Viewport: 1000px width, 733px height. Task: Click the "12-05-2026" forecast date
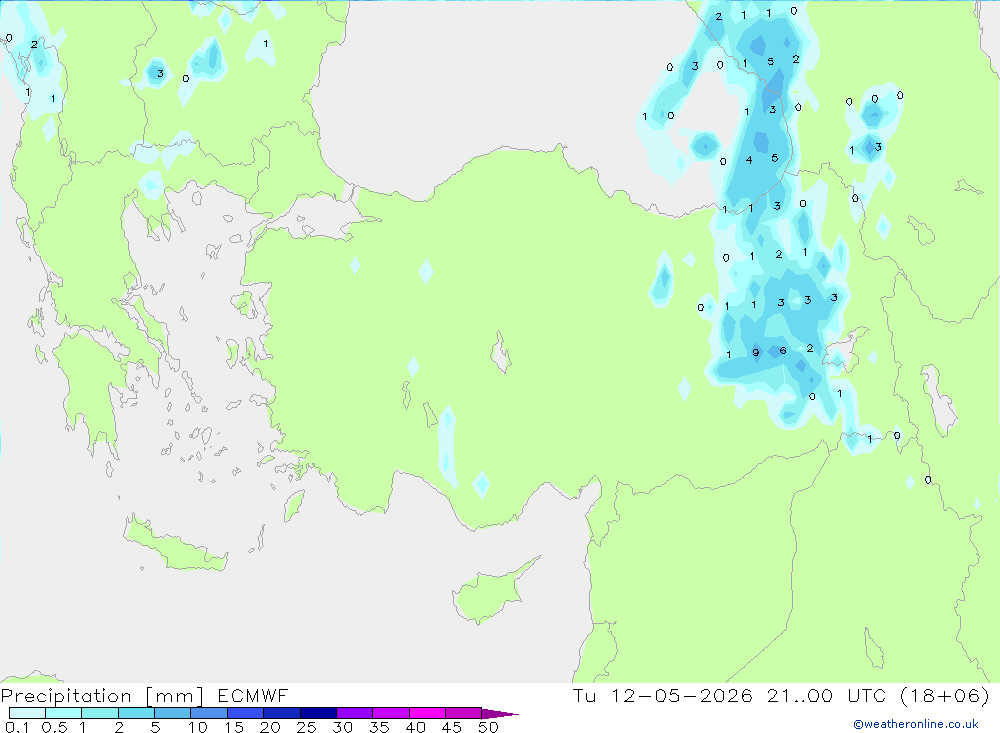(682, 695)
